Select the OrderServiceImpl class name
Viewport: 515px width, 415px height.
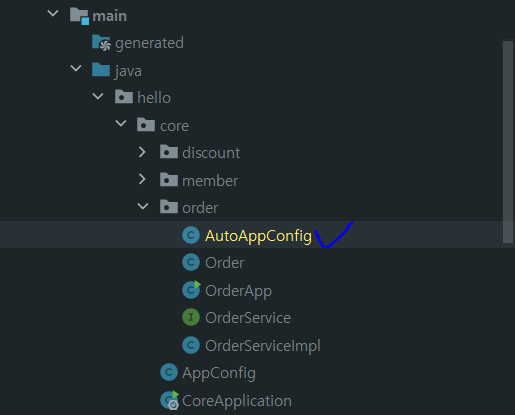tap(263, 346)
